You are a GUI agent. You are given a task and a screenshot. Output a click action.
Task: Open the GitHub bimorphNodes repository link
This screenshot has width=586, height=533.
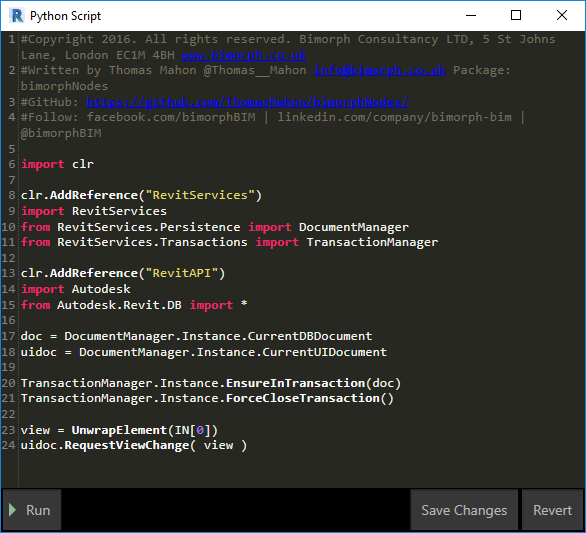[x=247, y=102]
